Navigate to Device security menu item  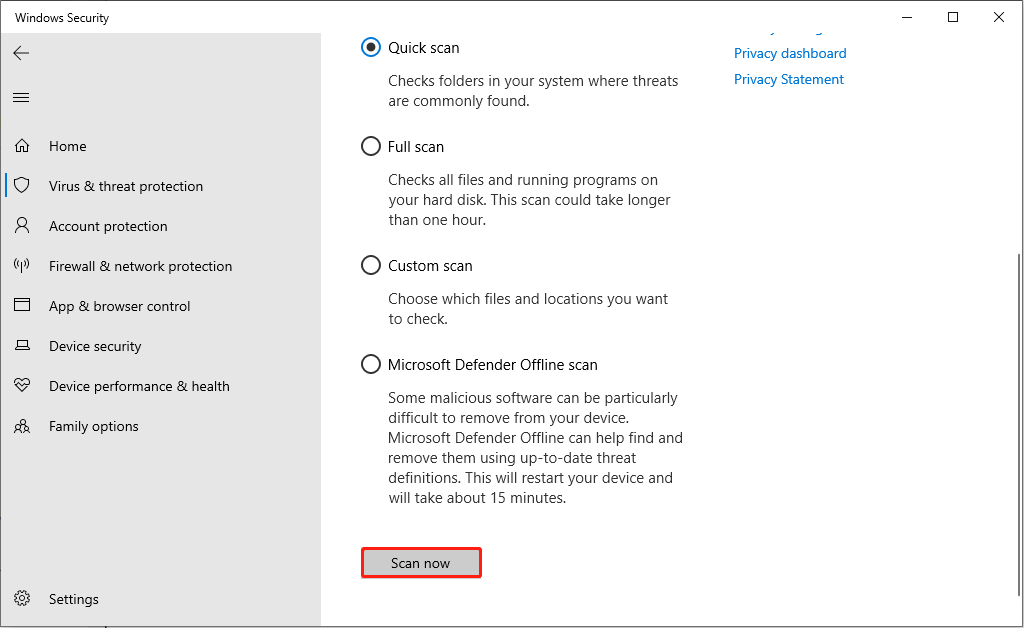(95, 346)
